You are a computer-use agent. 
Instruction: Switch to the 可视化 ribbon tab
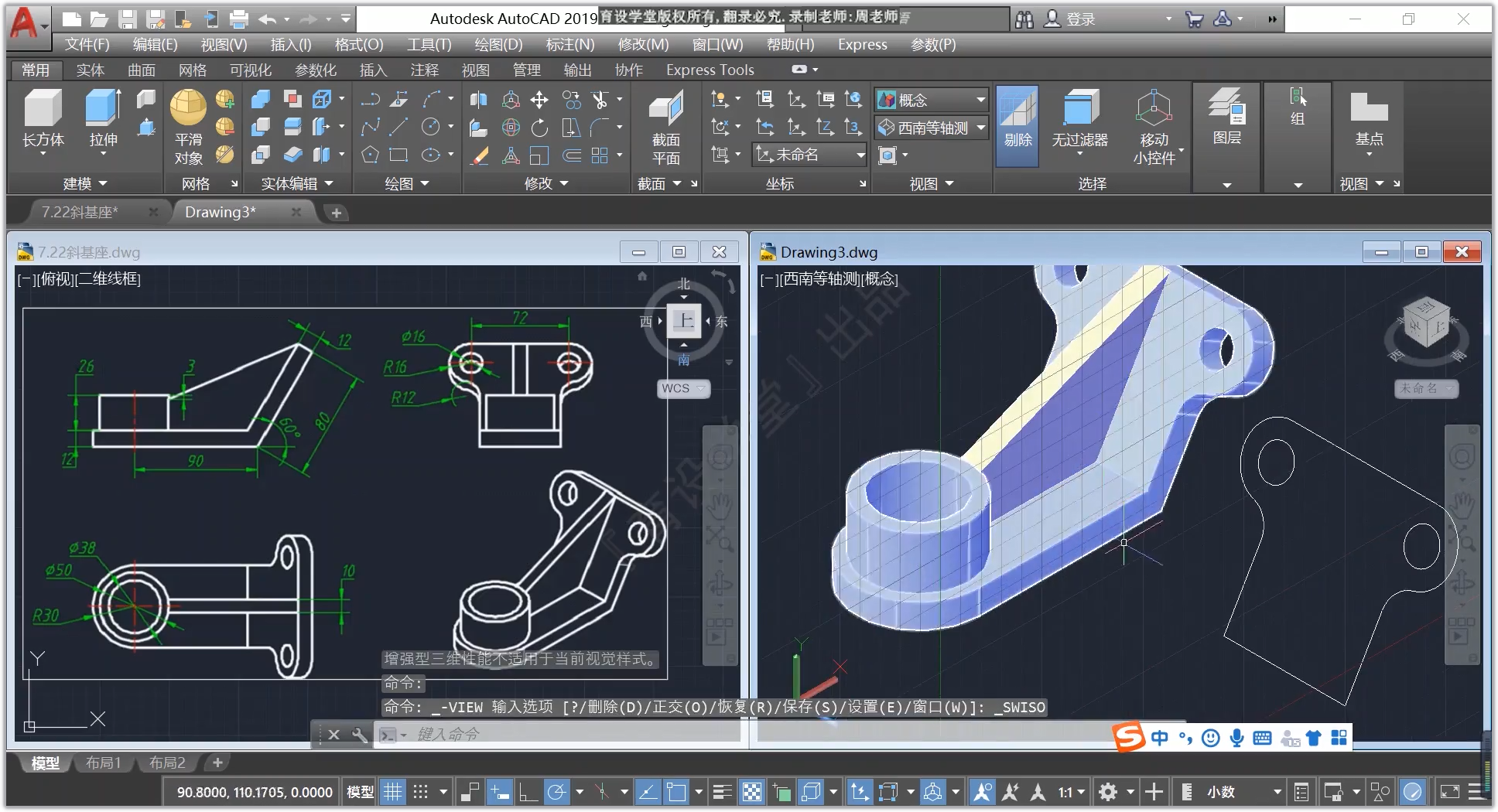pyautogui.click(x=250, y=70)
